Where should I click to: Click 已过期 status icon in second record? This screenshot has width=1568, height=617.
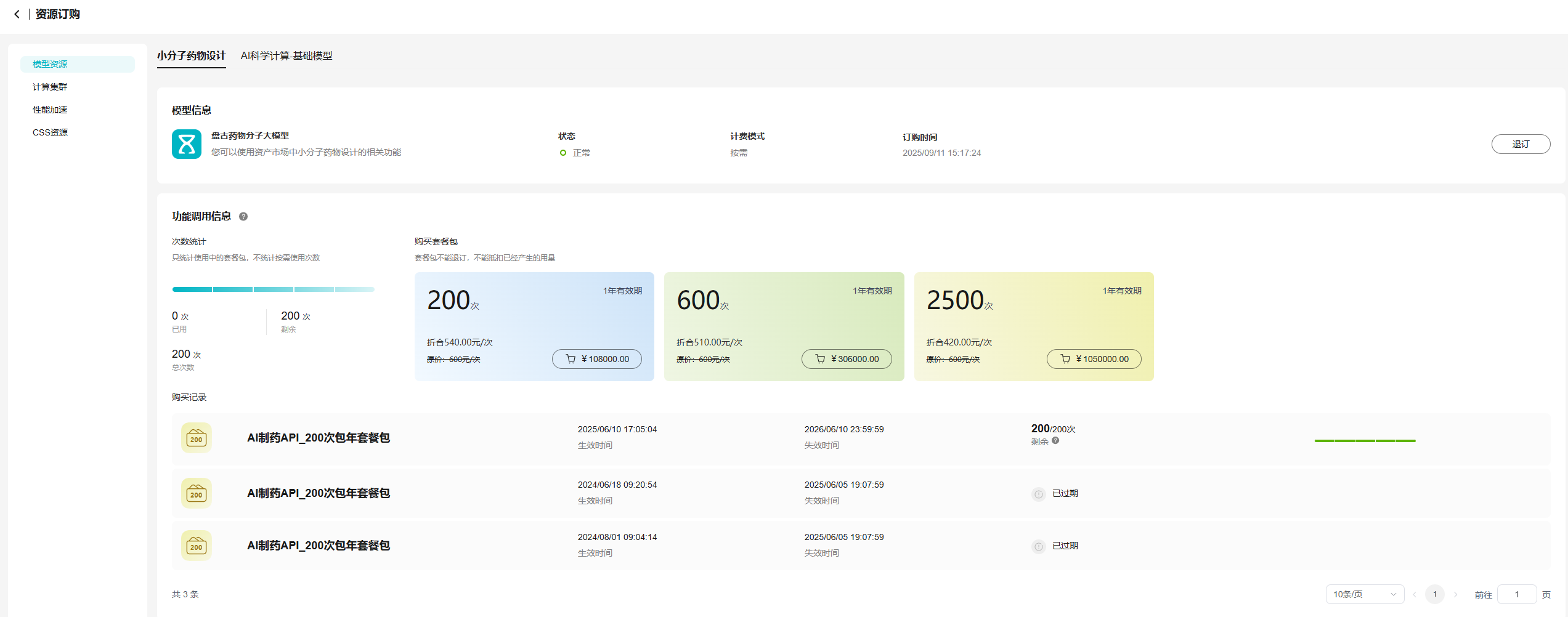tap(1039, 494)
